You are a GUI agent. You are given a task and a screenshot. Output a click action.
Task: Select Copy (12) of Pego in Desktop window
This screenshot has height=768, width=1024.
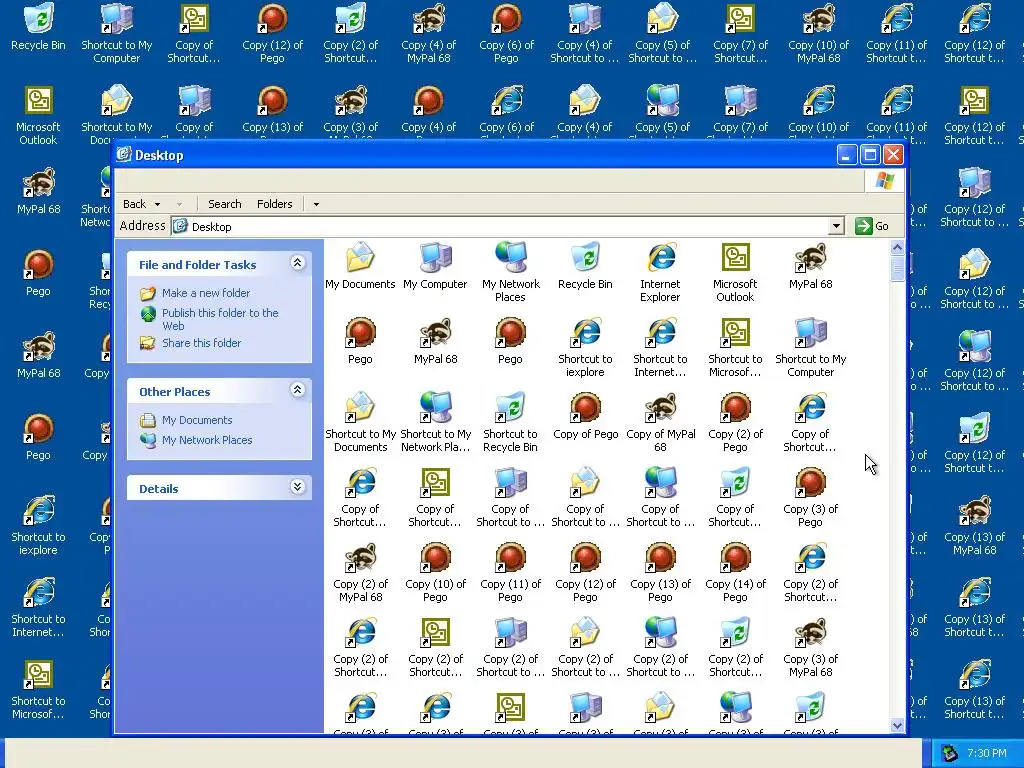point(585,573)
